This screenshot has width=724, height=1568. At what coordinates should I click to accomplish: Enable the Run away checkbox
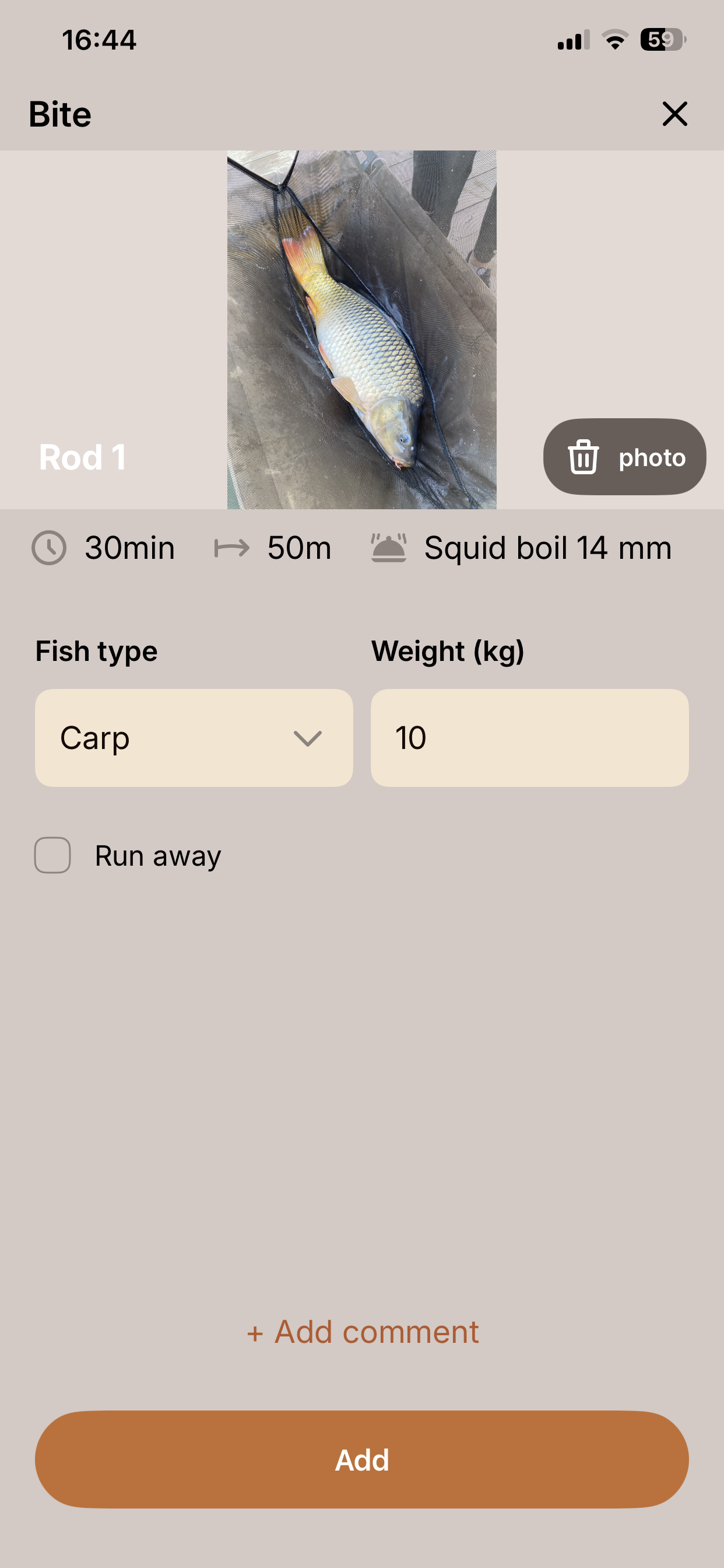coord(52,855)
